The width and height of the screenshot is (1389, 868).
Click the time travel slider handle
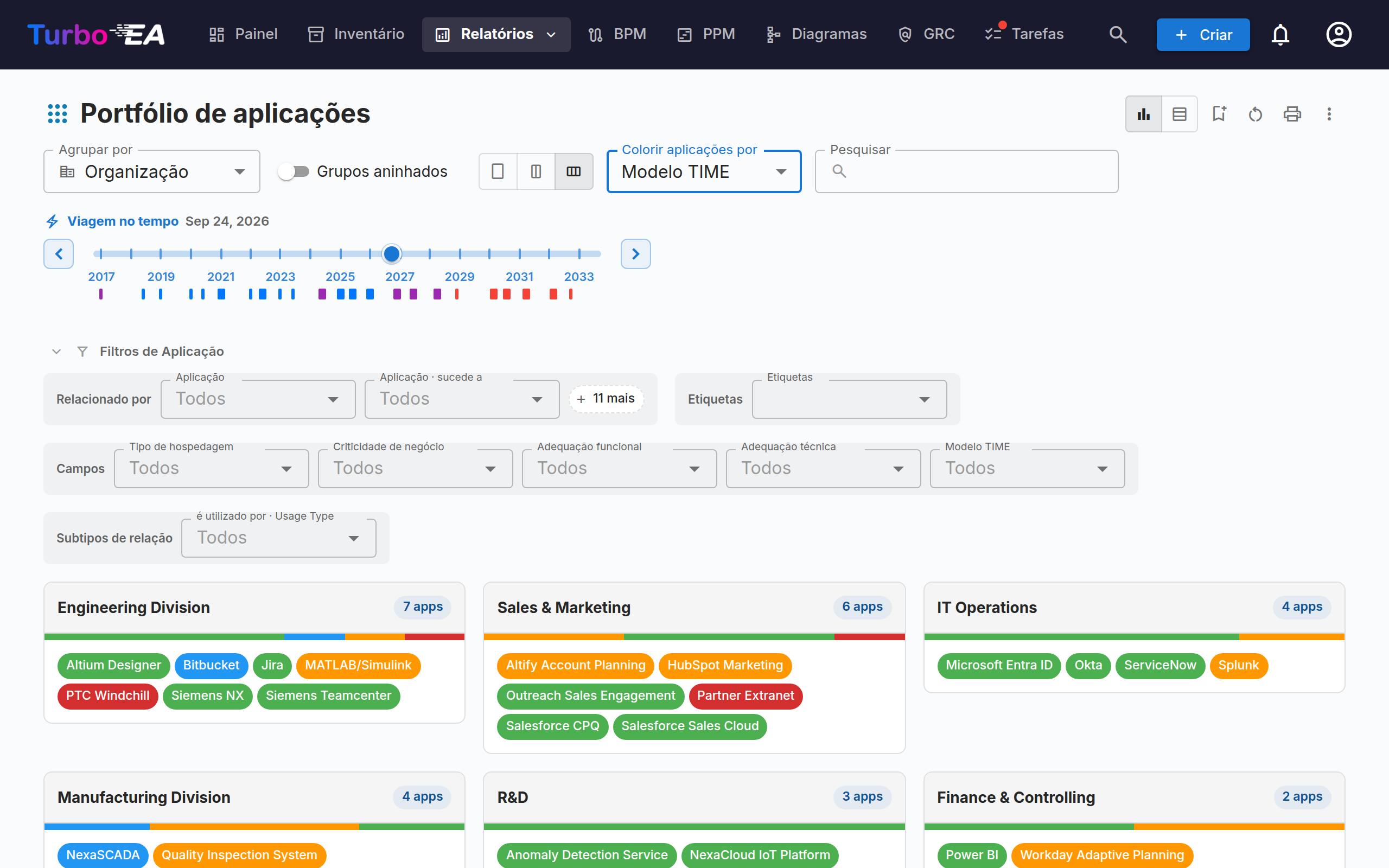point(391,254)
